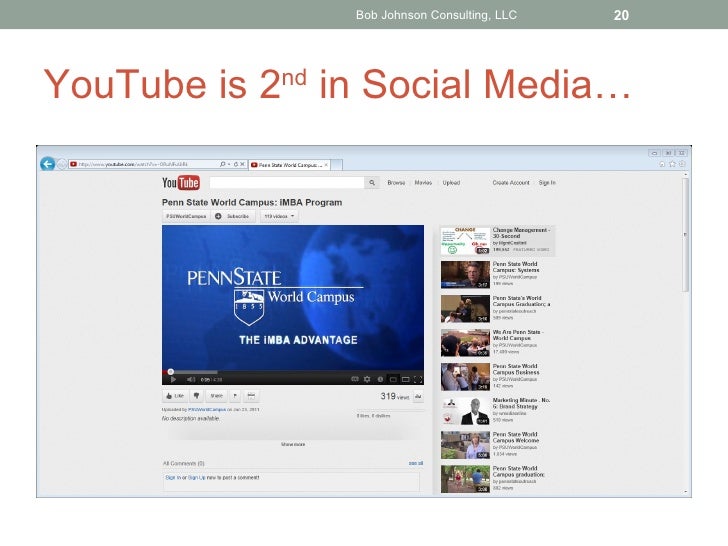Click the dislike thumbs-down button

click(196, 396)
